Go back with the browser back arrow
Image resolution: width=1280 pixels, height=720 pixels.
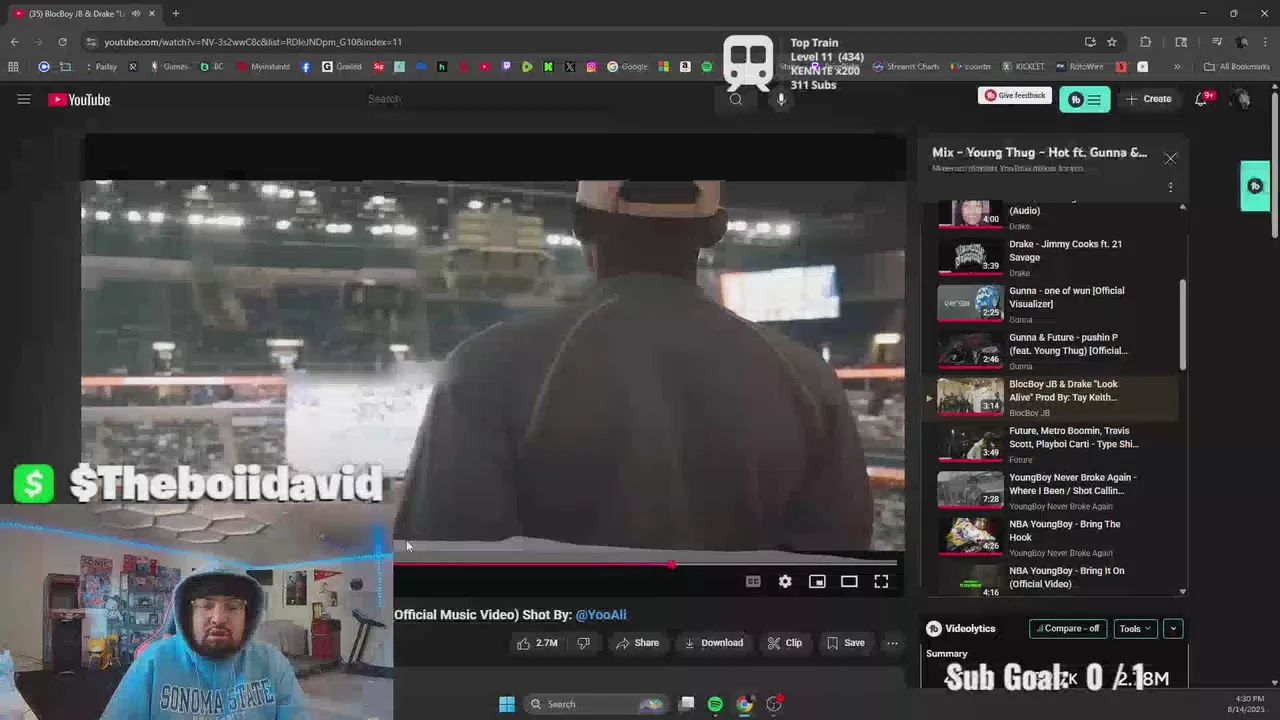coord(14,42)
